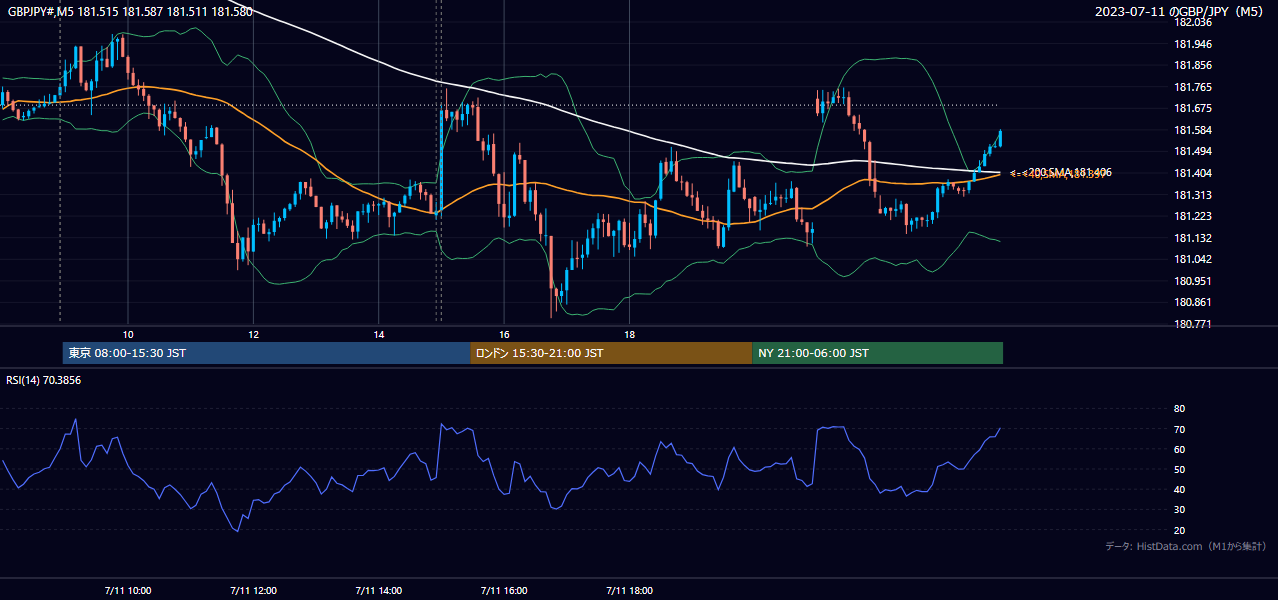Viewport: 1278px width, 600px height.
Task: Click the 7/11 18:00 bottom time label
Action: coord(629,590)
